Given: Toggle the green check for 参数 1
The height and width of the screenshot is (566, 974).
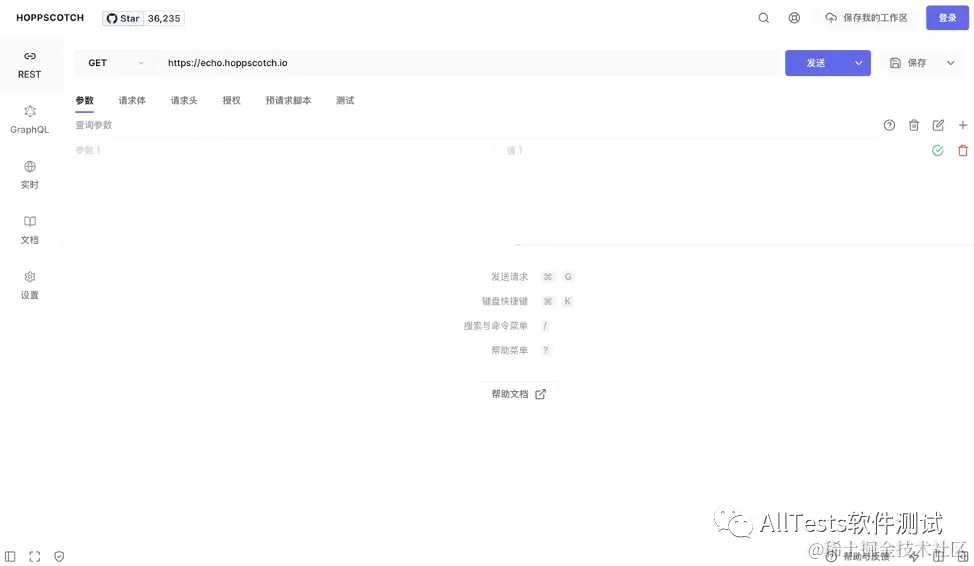Looking at the screenshot, I should (938, 150).
